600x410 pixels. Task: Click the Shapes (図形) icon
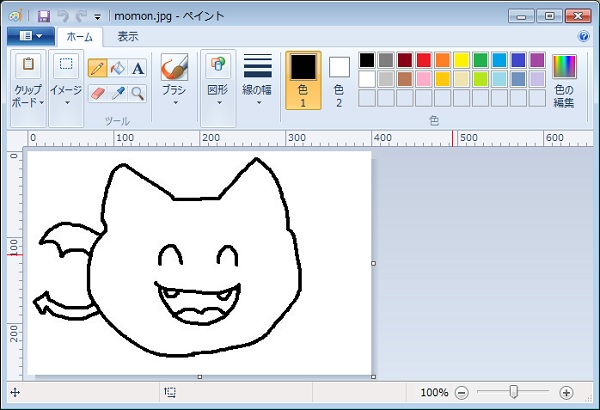tap(218, 66)
